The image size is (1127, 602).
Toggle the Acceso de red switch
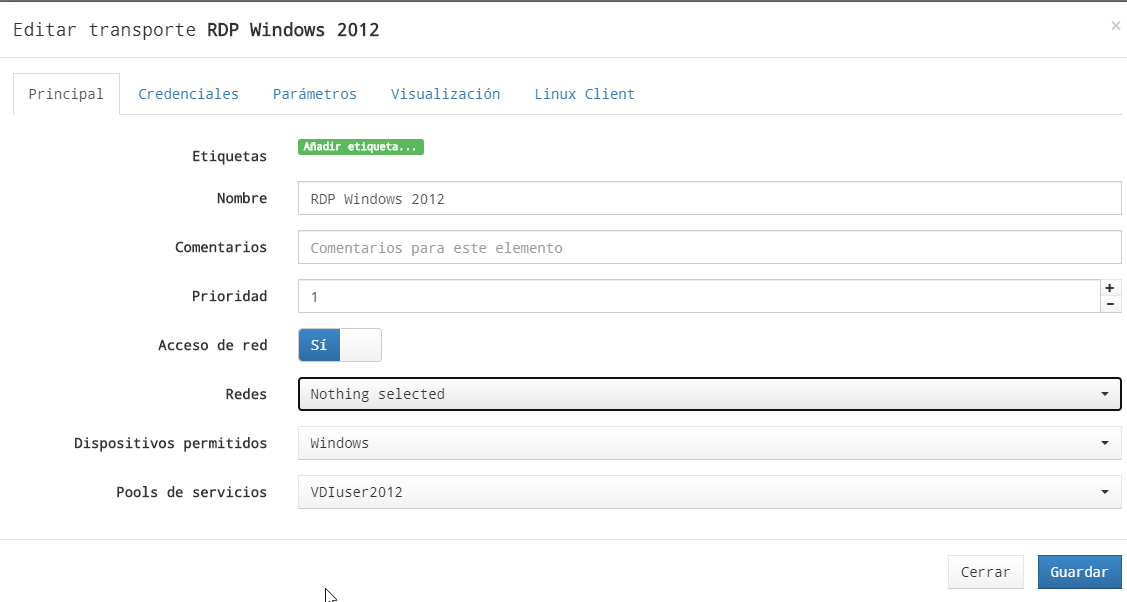pos(340,345)
